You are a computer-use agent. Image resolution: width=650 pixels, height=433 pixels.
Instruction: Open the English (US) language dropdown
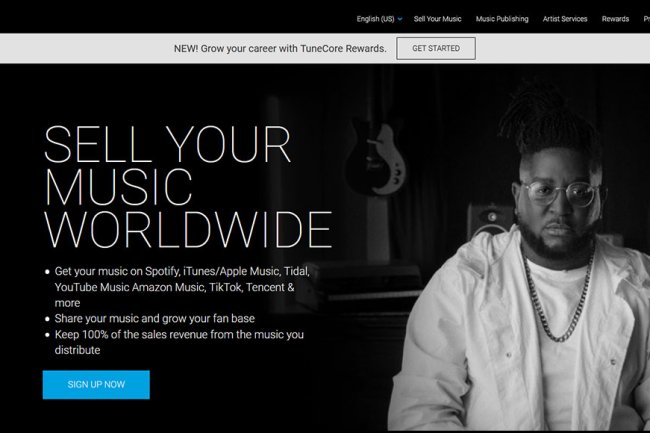pos(379,19)
